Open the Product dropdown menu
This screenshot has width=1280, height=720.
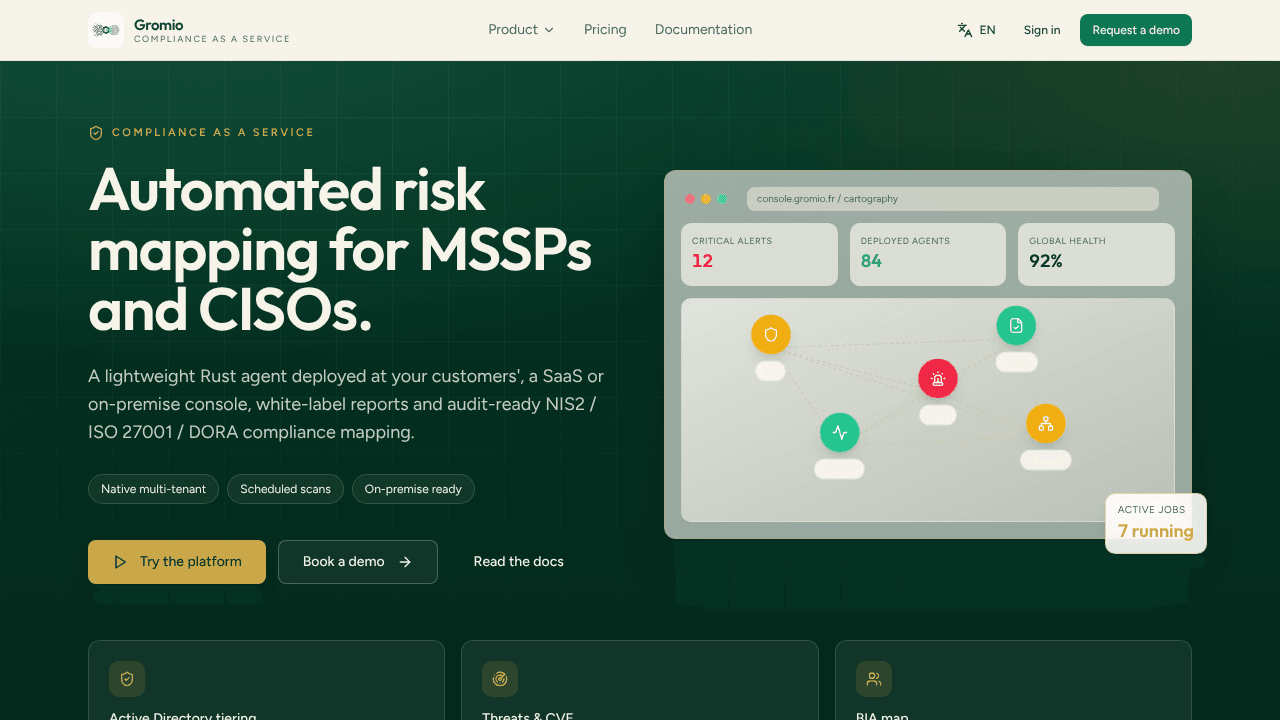[x=521, y=30]
